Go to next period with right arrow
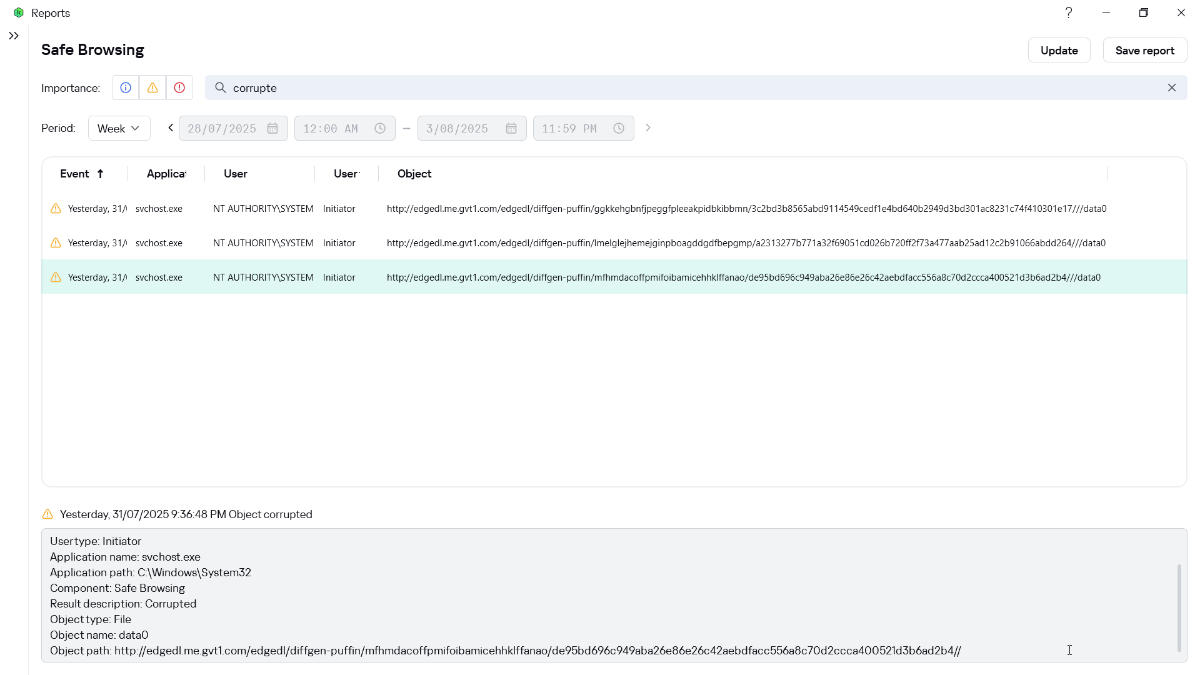Screen dimensions: 1200x675 pos(648,128)
